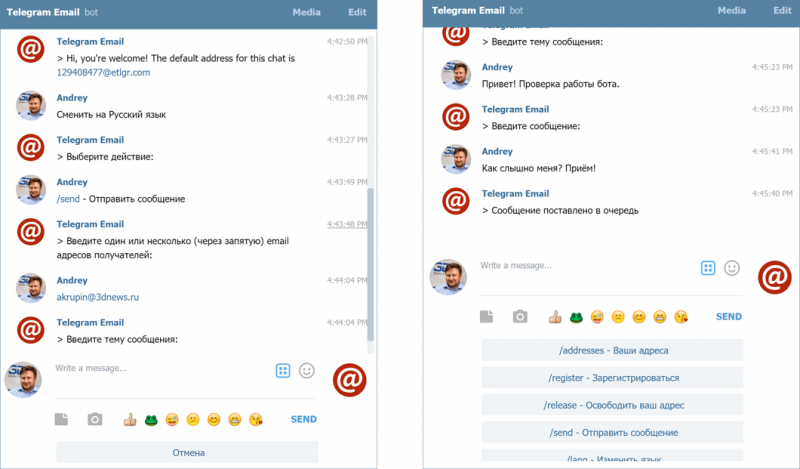Viewport: 800px width, 469px height.
Task: Insert thumbs-up emoji in right chat window
Action: (555, 317)
